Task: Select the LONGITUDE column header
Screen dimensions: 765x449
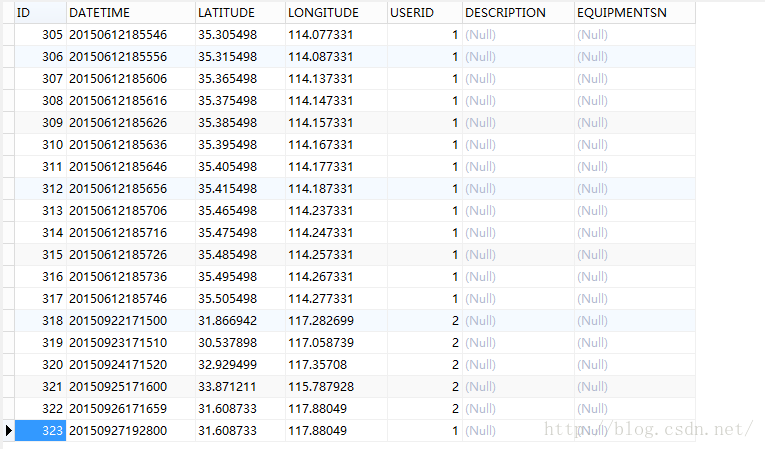Action: point(336,13)
